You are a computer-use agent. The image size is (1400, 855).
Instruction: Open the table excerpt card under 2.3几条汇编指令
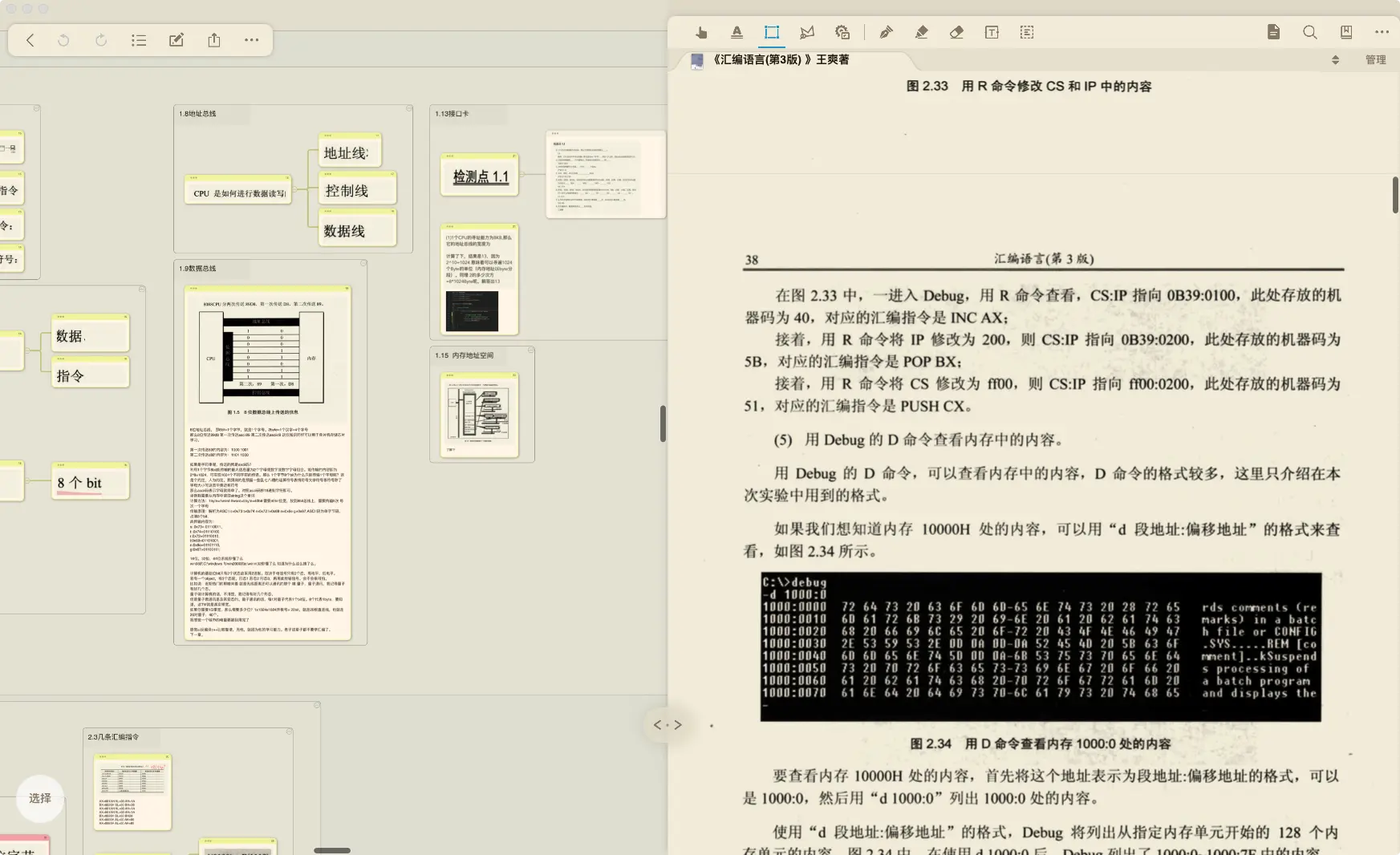point(132,792)
